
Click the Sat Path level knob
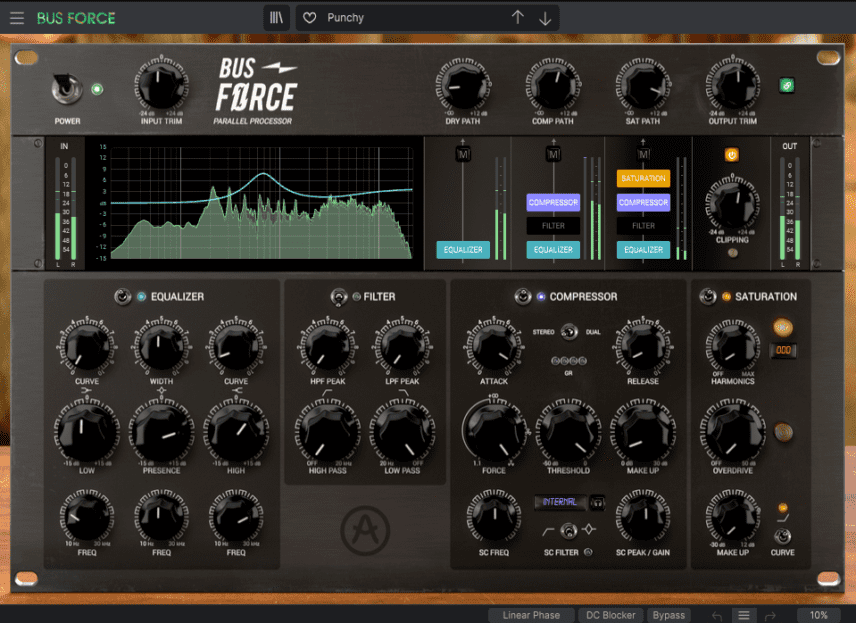click(x=643, y=86)
